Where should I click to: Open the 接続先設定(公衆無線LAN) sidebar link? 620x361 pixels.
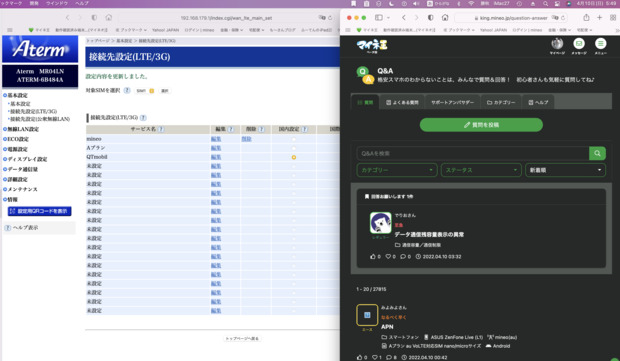tap(40, 119)
